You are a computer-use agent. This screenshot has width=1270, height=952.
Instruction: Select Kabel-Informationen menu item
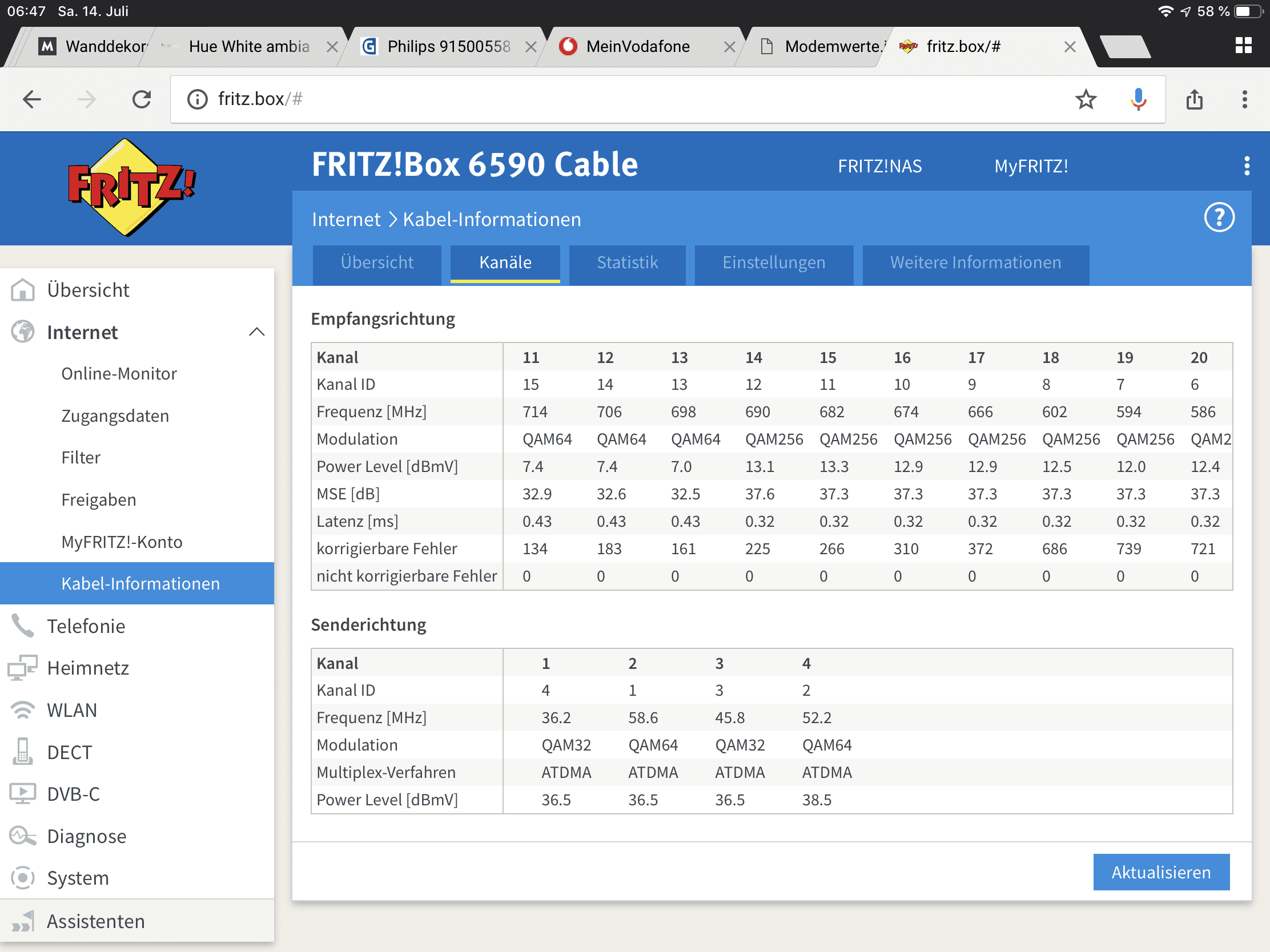pyautogui.click(x=136, y=583)
